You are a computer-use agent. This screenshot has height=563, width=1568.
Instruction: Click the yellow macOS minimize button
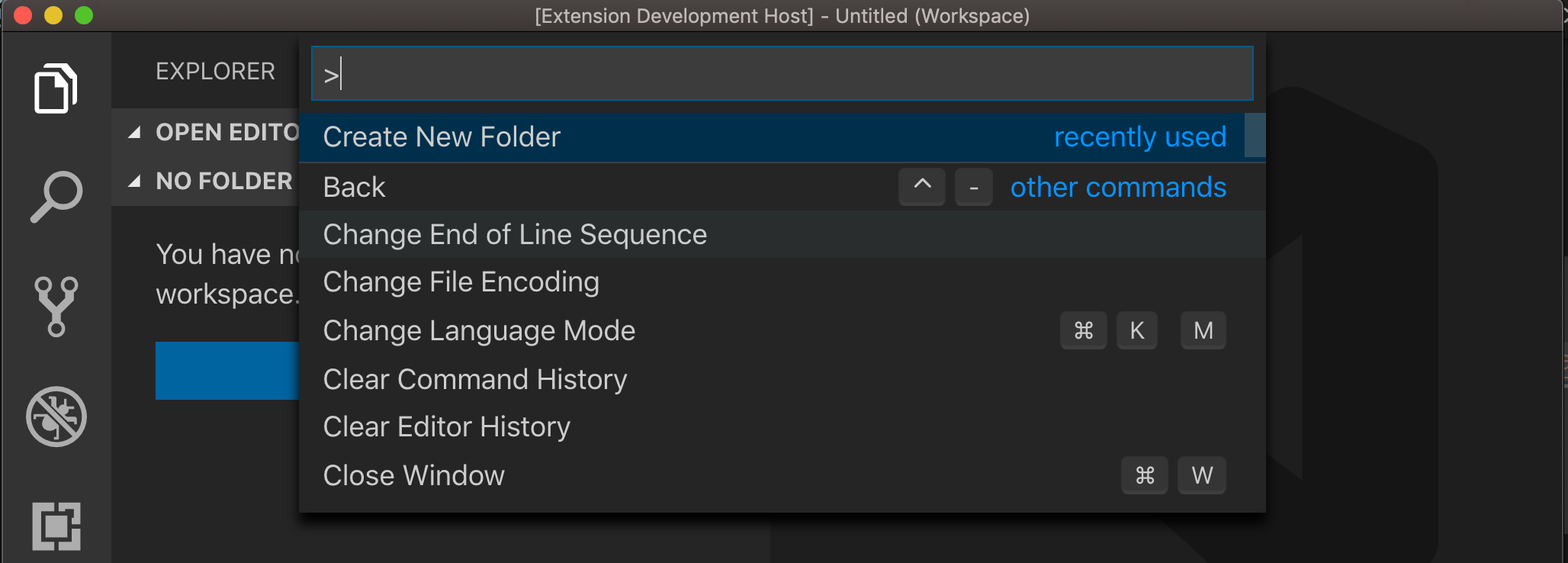click(x=53, y=15)
